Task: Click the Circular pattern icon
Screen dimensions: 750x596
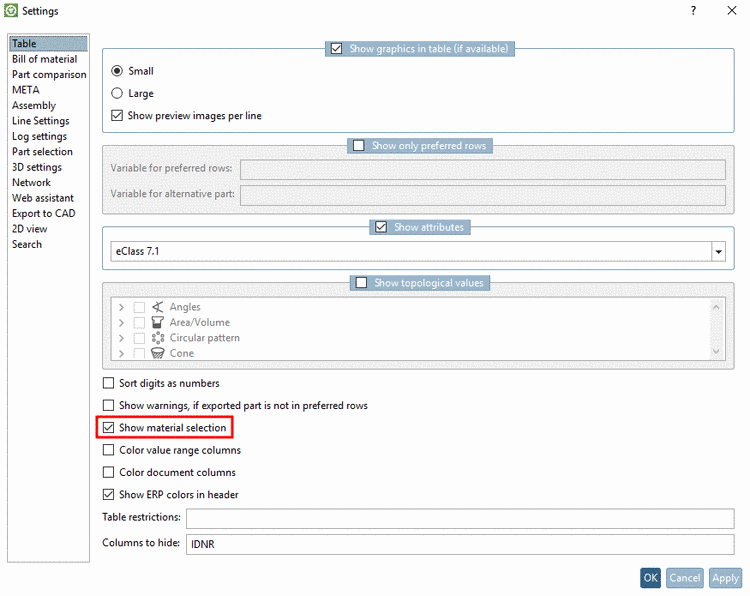Action: click(157, 338)
